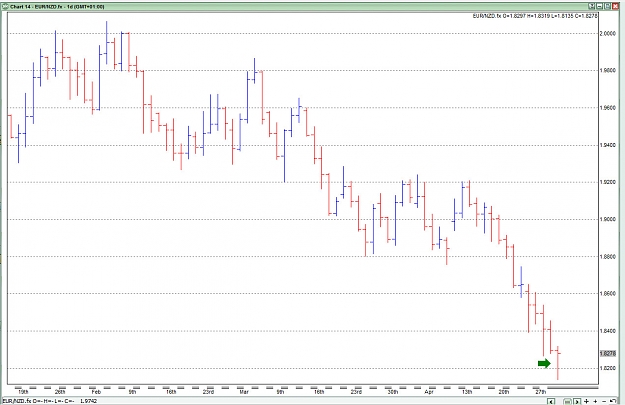
Task: Click the 'Chart 14 - EUR/NZD.fx' title text
Action: click(x=36, y=7)
